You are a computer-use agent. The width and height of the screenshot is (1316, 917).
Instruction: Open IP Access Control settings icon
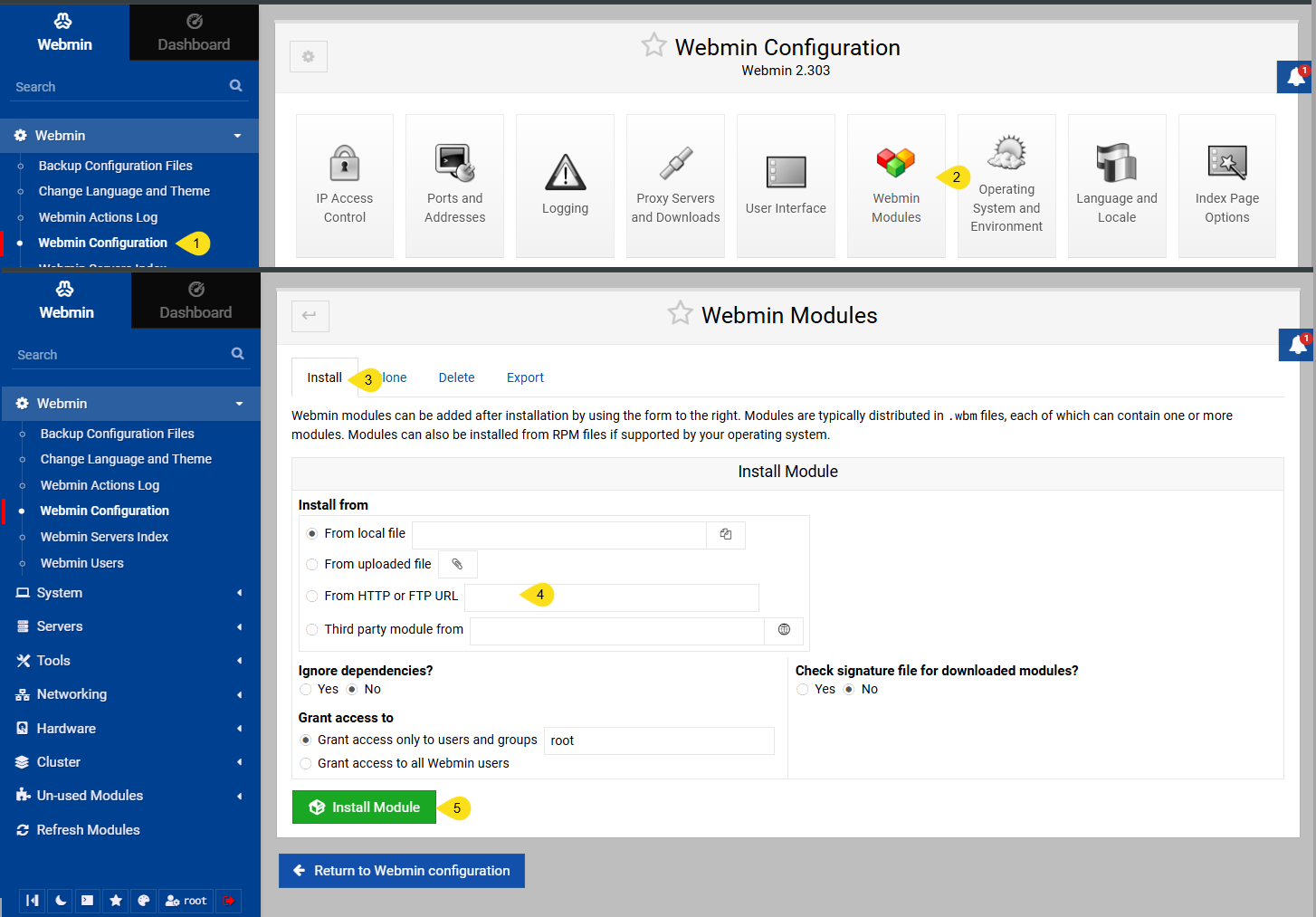pos(345,186)
